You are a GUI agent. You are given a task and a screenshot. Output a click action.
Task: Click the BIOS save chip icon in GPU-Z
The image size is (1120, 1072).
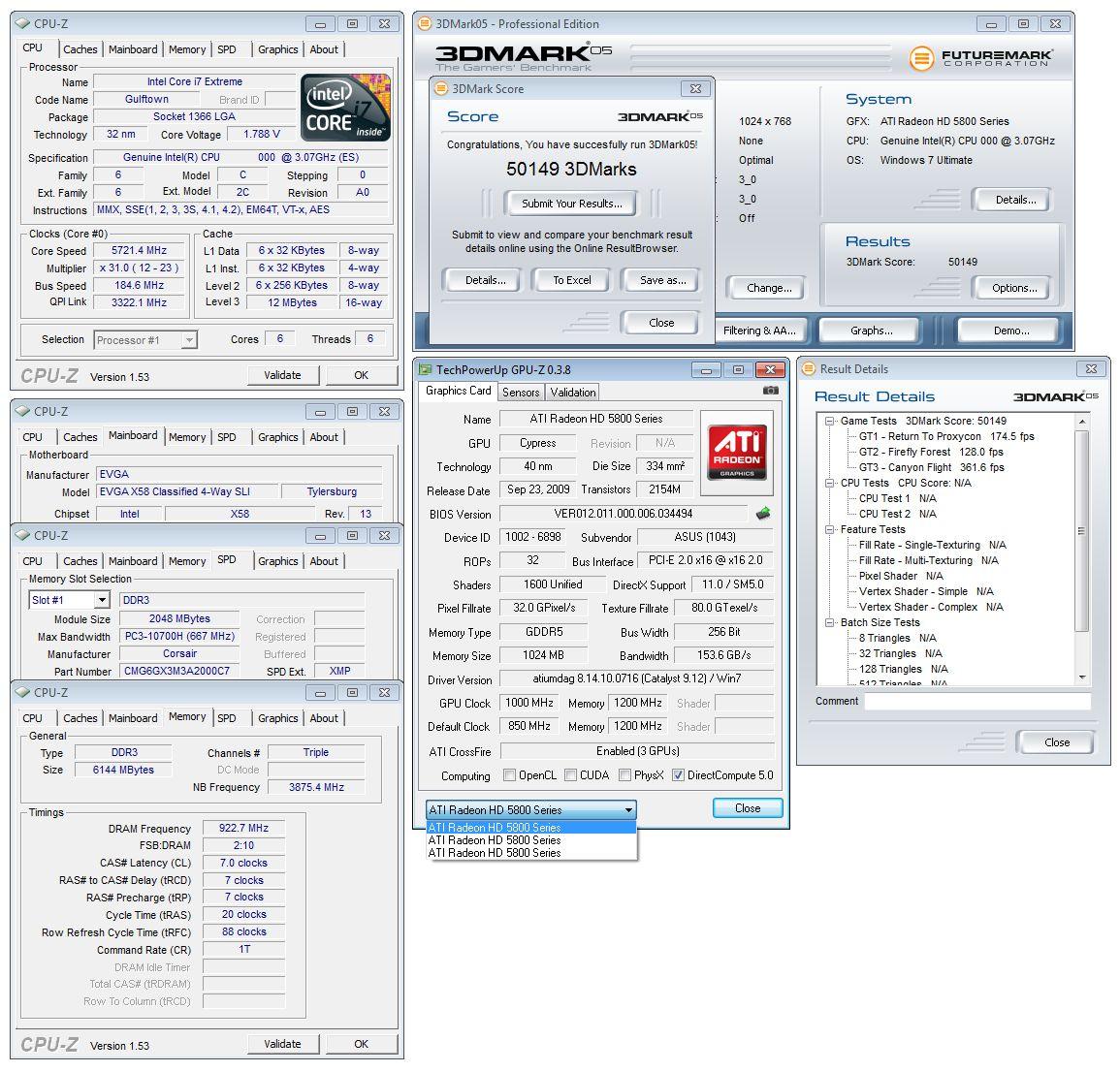763,513
